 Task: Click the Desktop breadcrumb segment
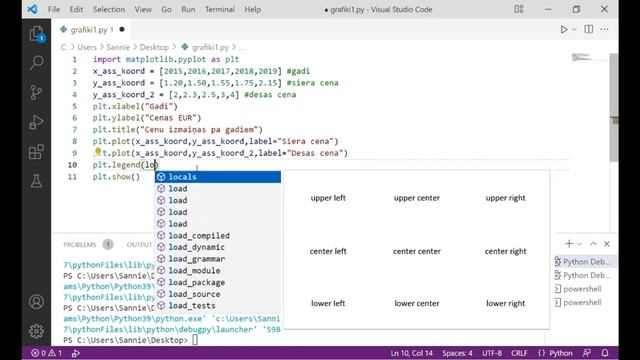tap(154, 47)
